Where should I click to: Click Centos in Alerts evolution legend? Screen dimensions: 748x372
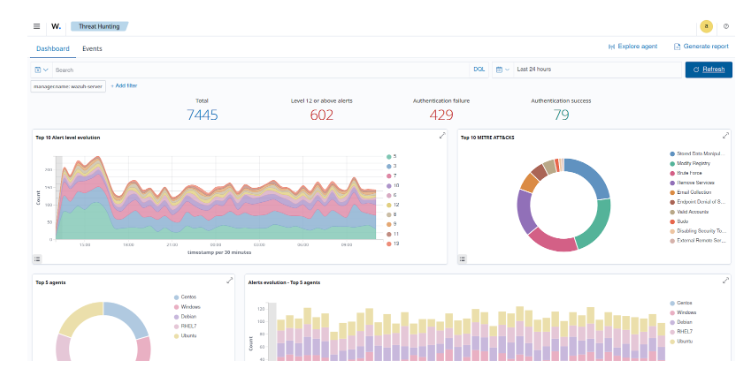tap(681, 303)
